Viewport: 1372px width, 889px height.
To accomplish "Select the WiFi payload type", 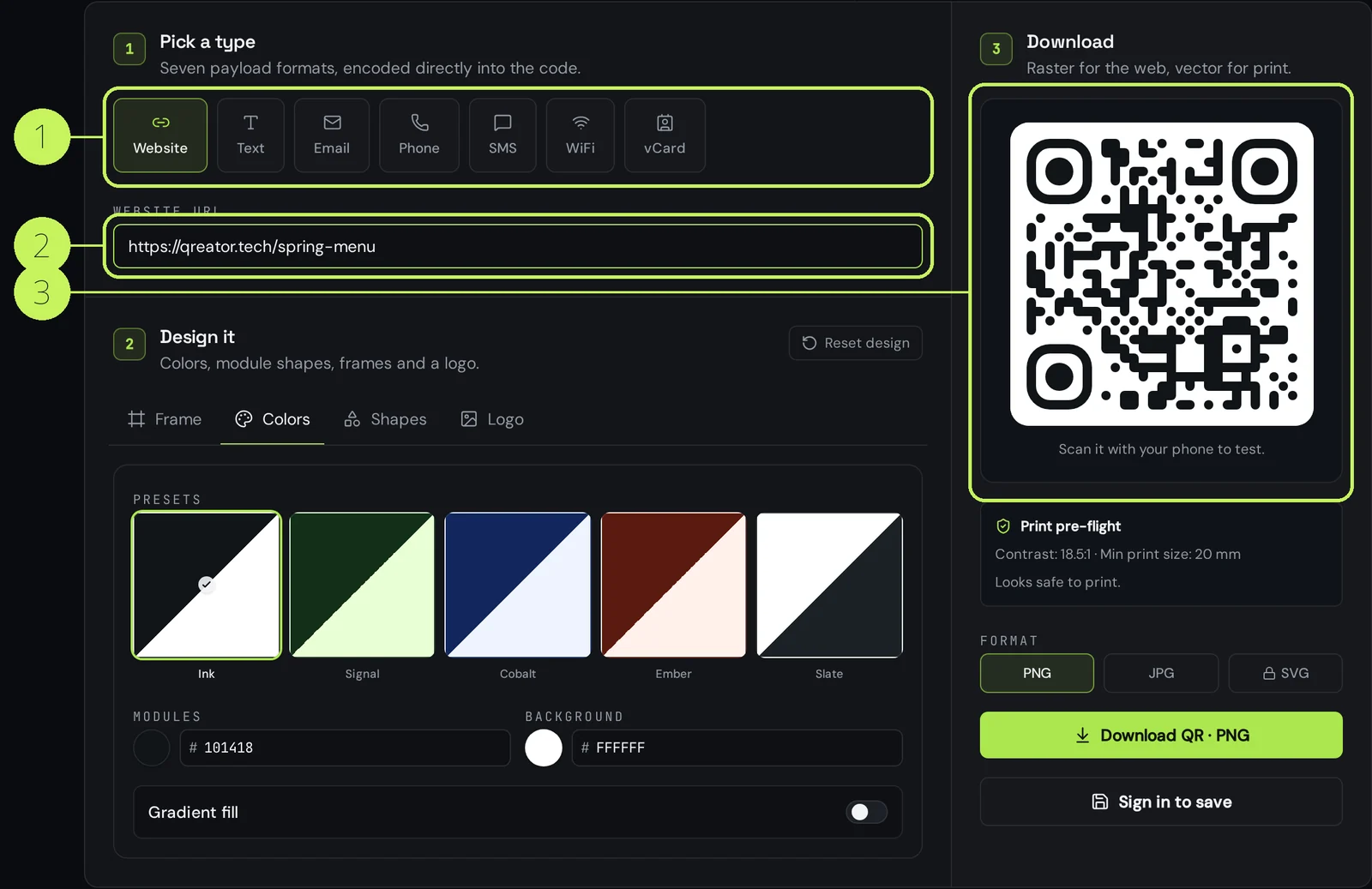I will pyautogui.click(x=581, y=135).
